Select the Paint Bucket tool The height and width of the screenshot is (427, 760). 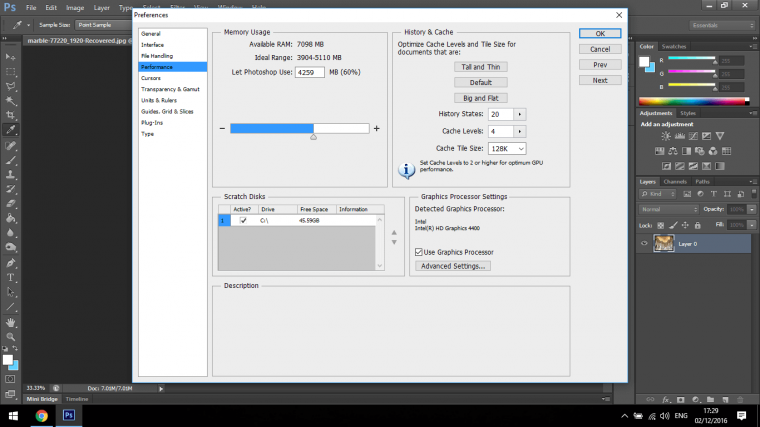coord(10,218)
